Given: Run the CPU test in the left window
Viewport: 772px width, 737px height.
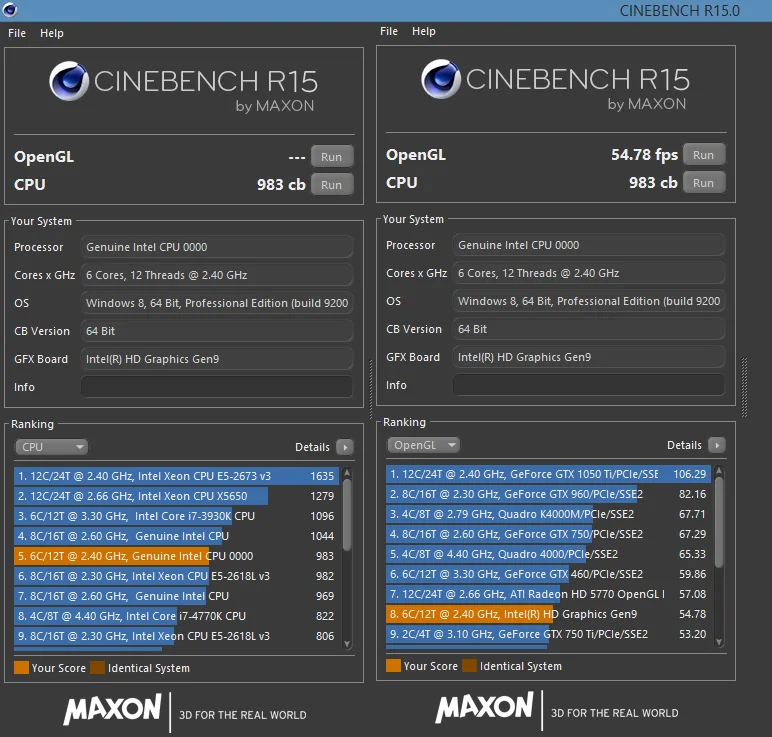Looking at the screenshot, I should pyautogui.click(x=332, y=185).
